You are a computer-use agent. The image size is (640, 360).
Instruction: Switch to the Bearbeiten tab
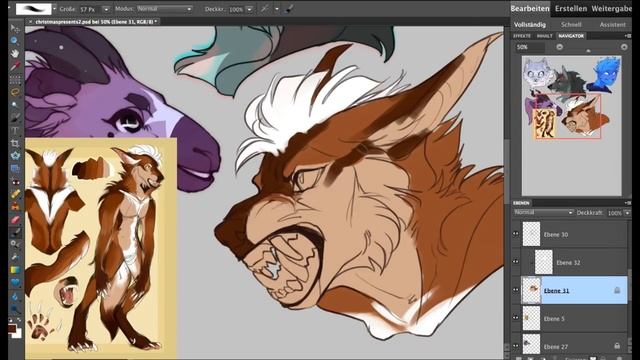pyautogui.click(x=530, y=8)
